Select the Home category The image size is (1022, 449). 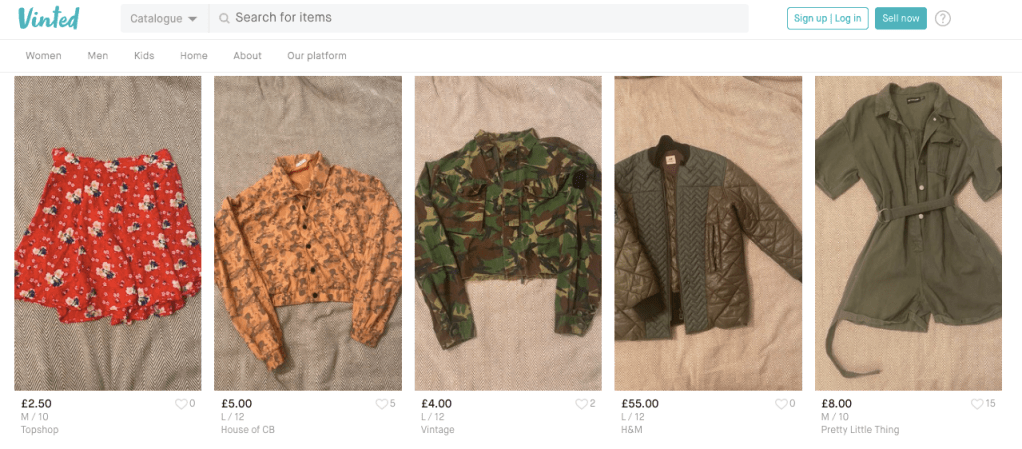point(194,56)
